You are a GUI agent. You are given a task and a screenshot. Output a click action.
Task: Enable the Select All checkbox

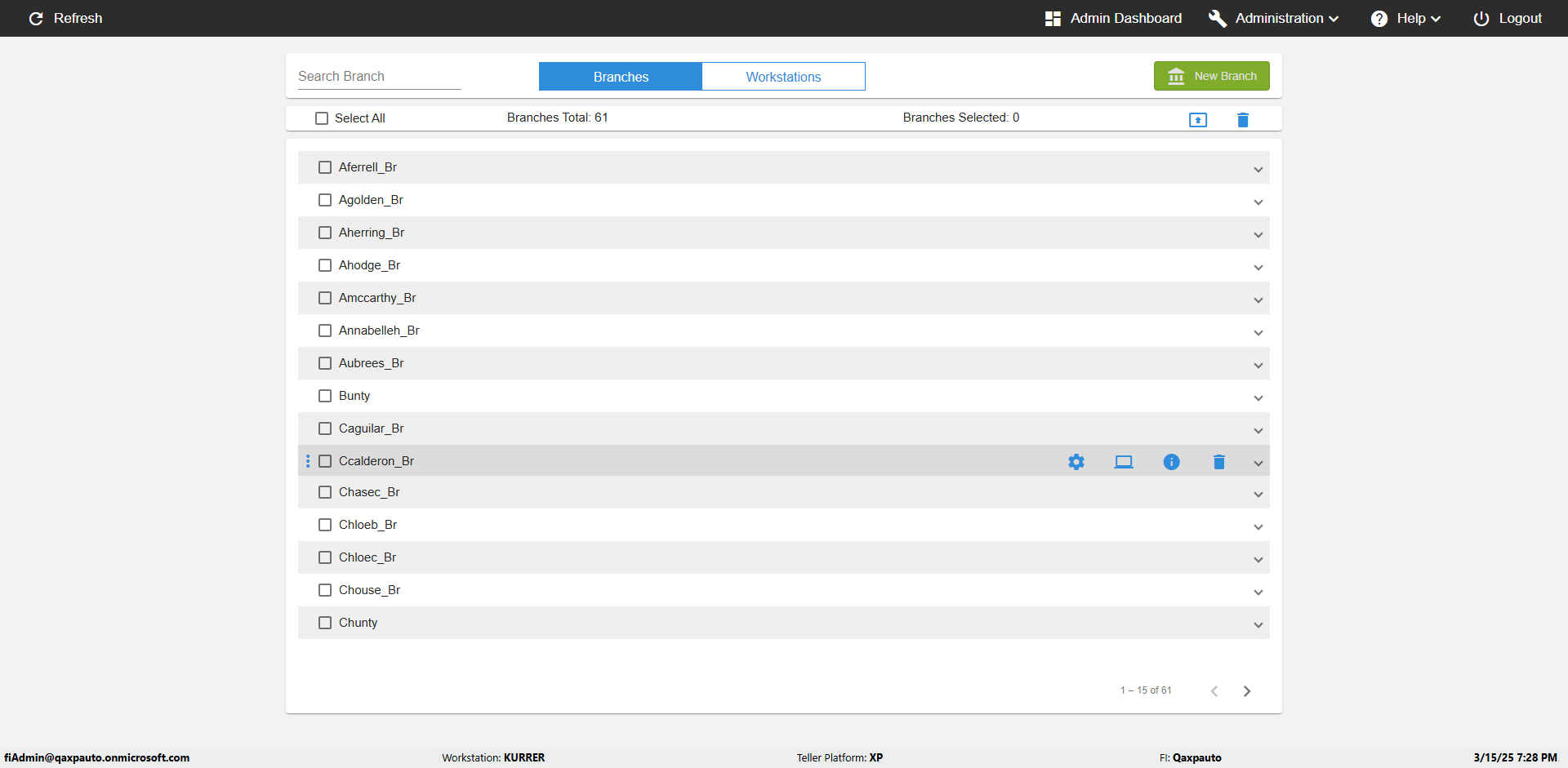(322, 118)
